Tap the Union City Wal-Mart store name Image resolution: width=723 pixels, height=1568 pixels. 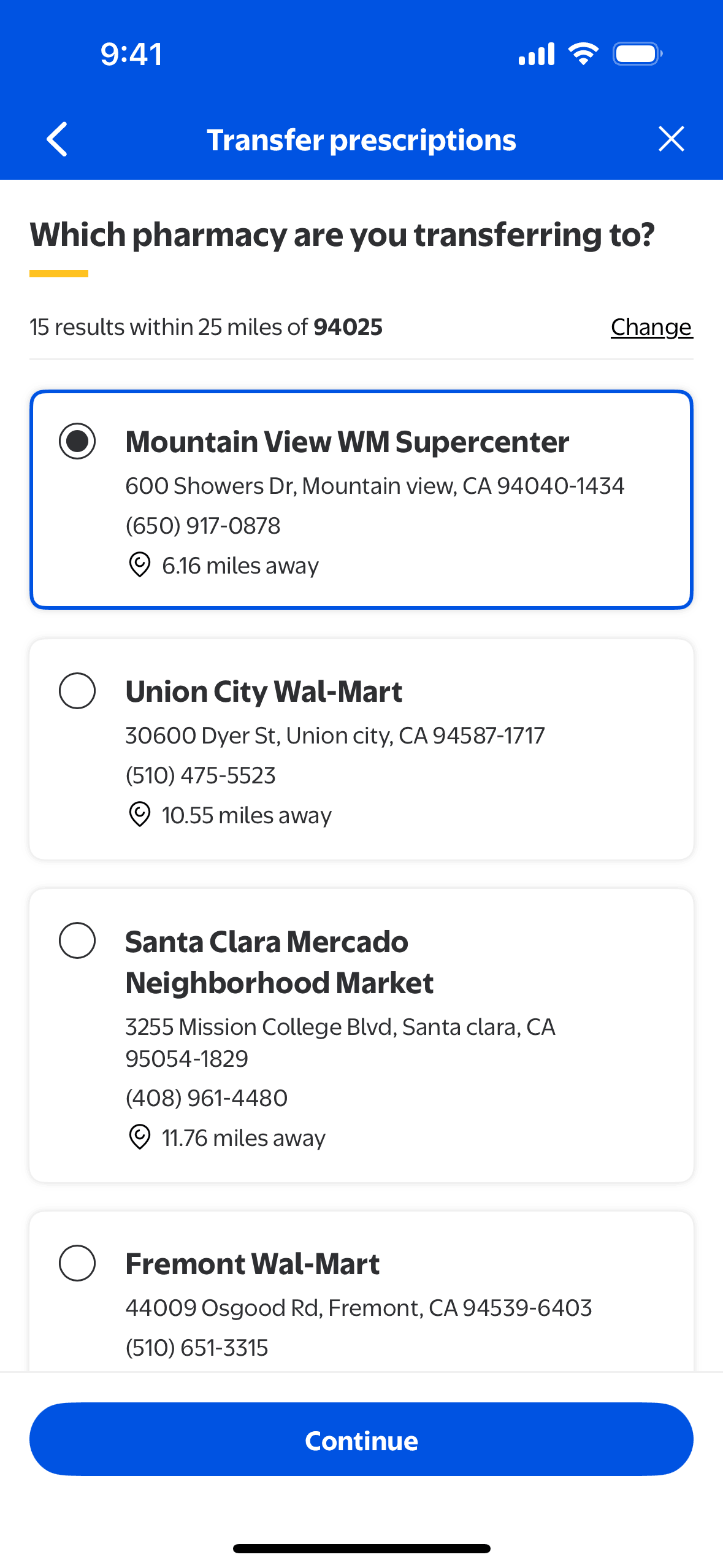[264, 691]
